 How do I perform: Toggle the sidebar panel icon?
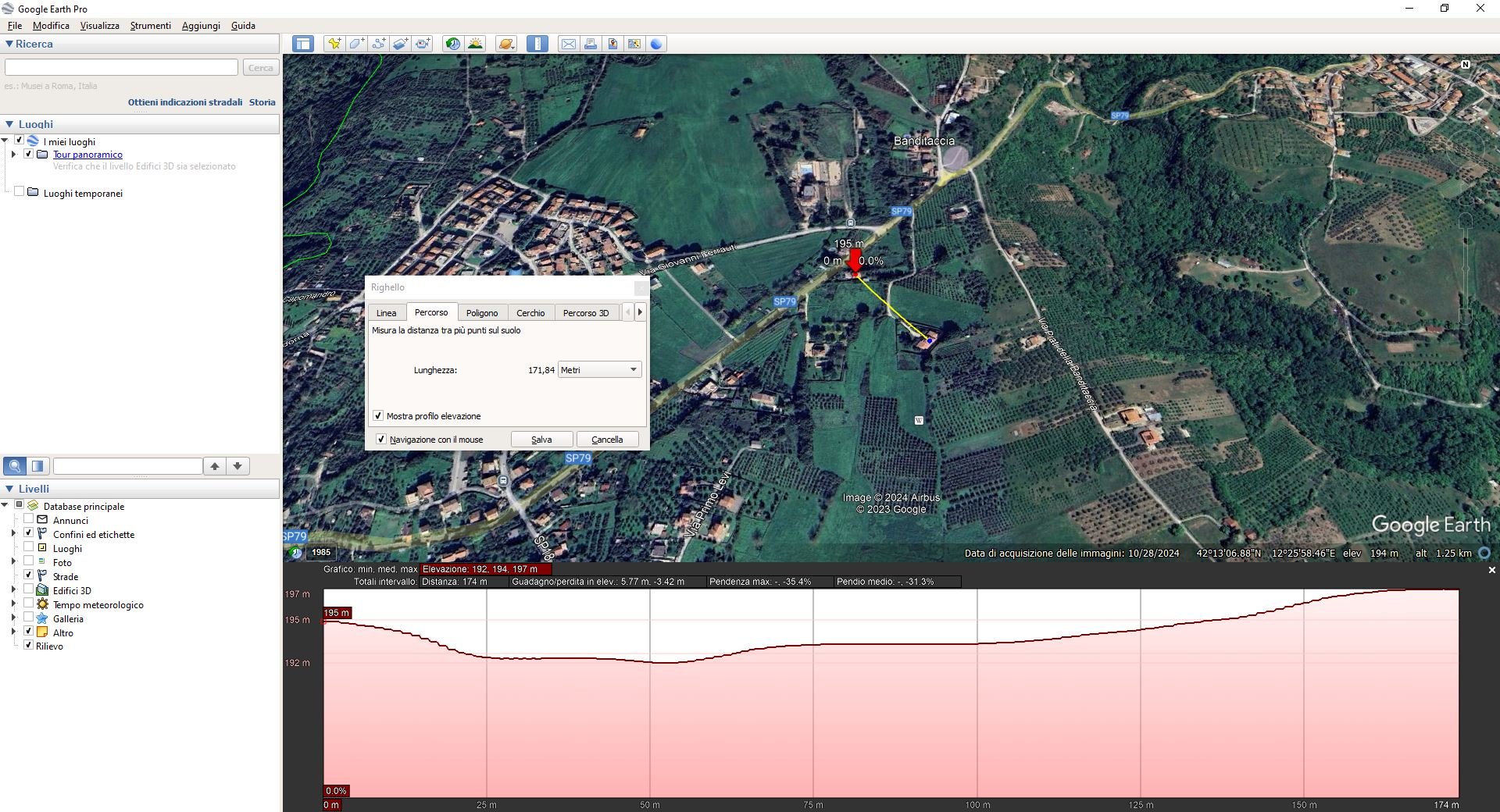point(303,44)
